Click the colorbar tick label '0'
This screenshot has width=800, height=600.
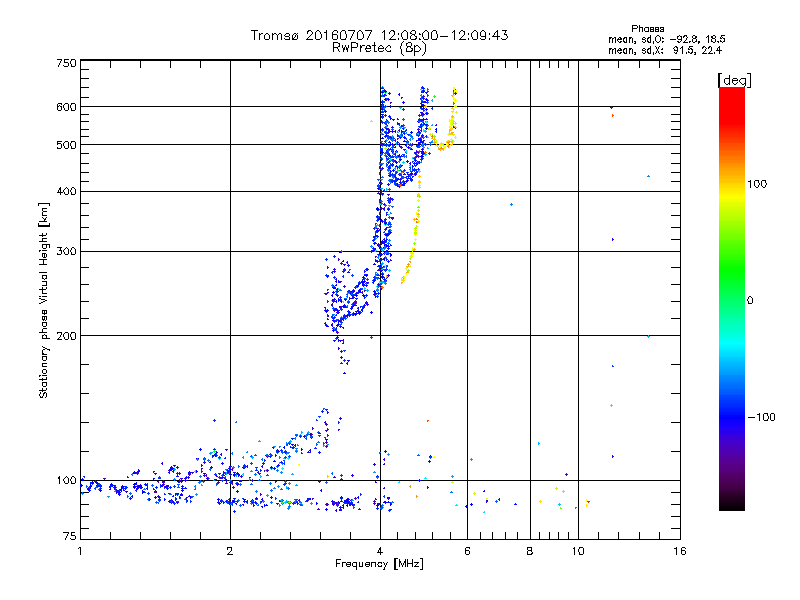coord(750,301)
